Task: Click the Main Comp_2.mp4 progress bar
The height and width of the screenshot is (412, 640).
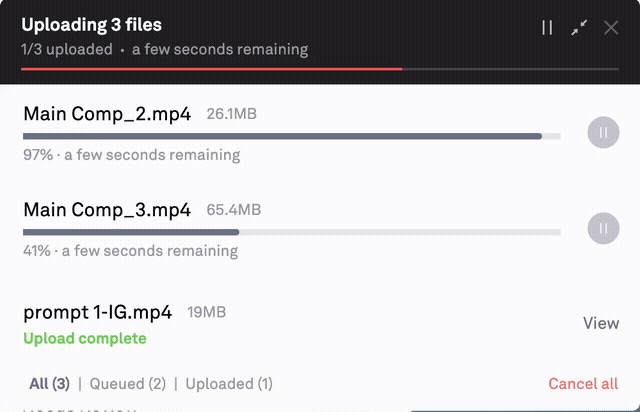Action: click(x=291, y=136)
